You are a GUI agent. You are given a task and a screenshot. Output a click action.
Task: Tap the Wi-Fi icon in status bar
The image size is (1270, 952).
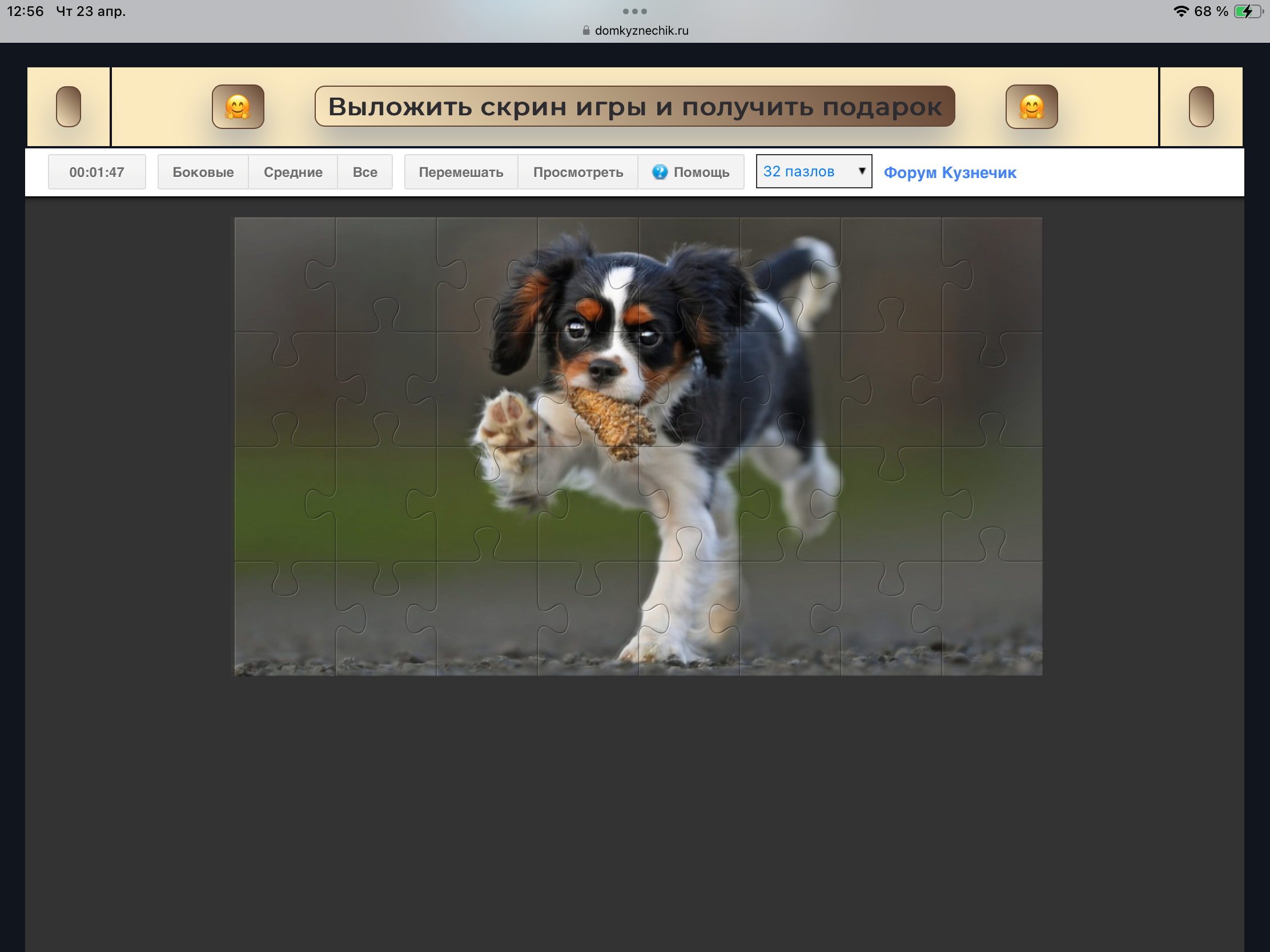click(x=1180, y=11)
